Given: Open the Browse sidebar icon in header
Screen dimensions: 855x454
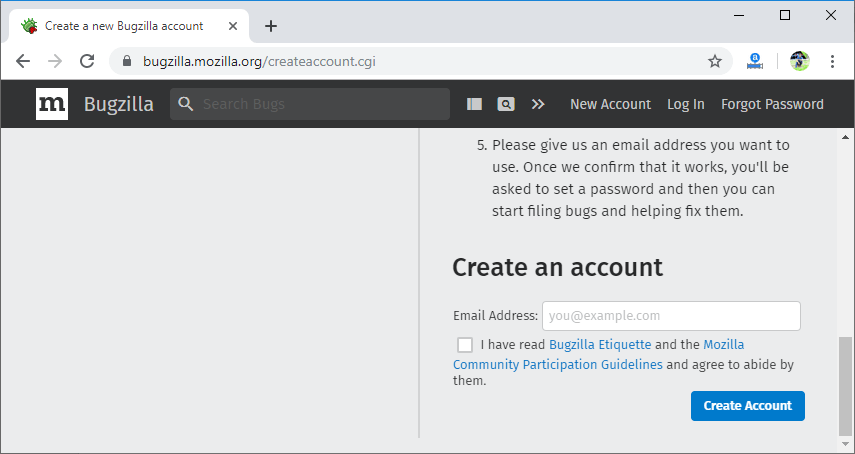Looking at the screenshot, I should (x=474, y=104).
